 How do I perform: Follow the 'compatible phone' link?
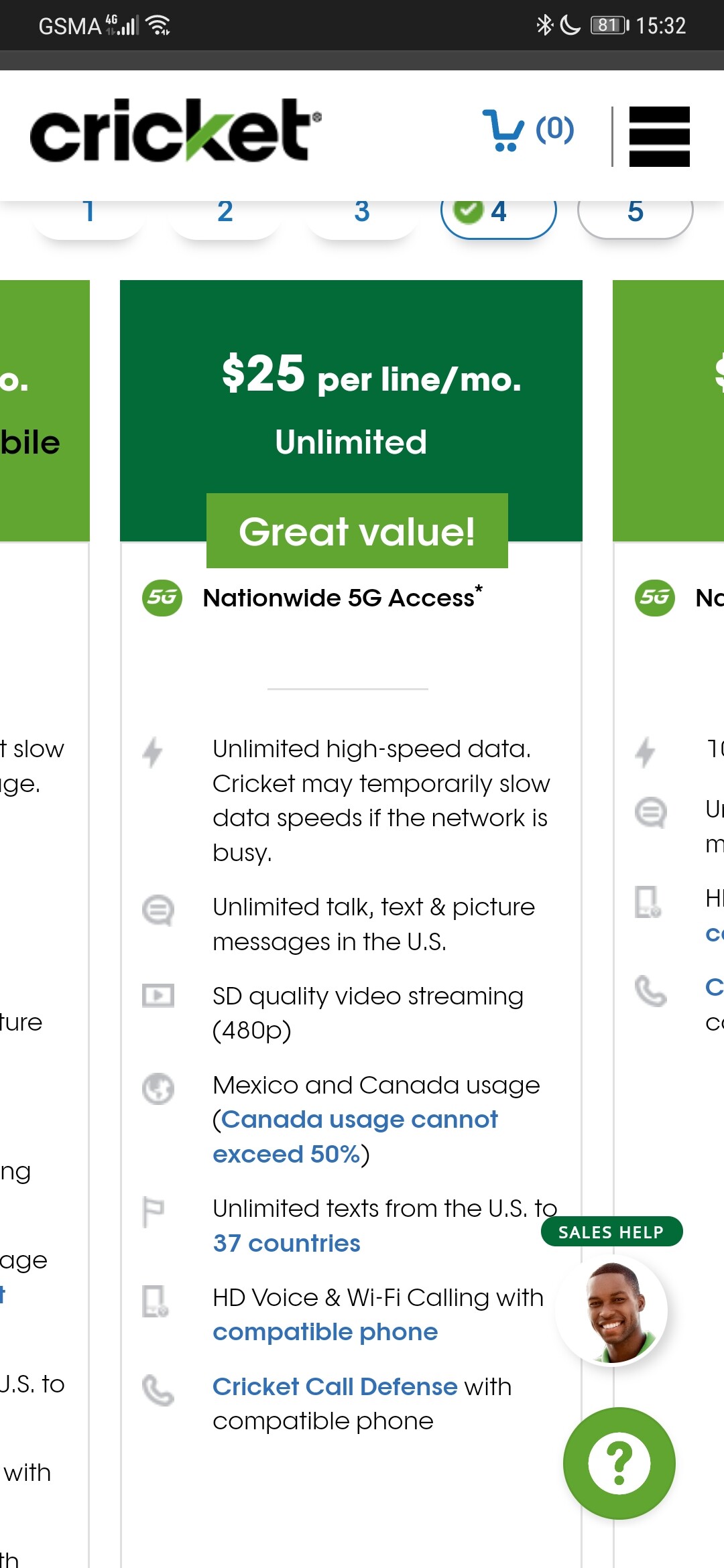(x=325, y=1332)
